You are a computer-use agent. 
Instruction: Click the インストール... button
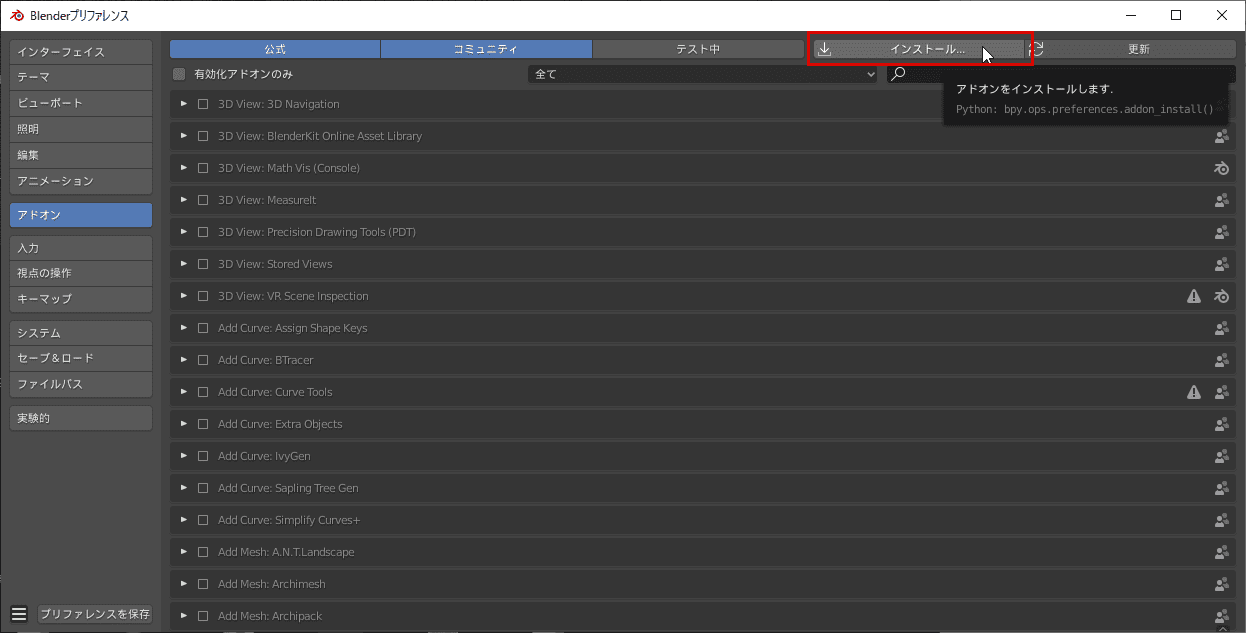point(918,49)
